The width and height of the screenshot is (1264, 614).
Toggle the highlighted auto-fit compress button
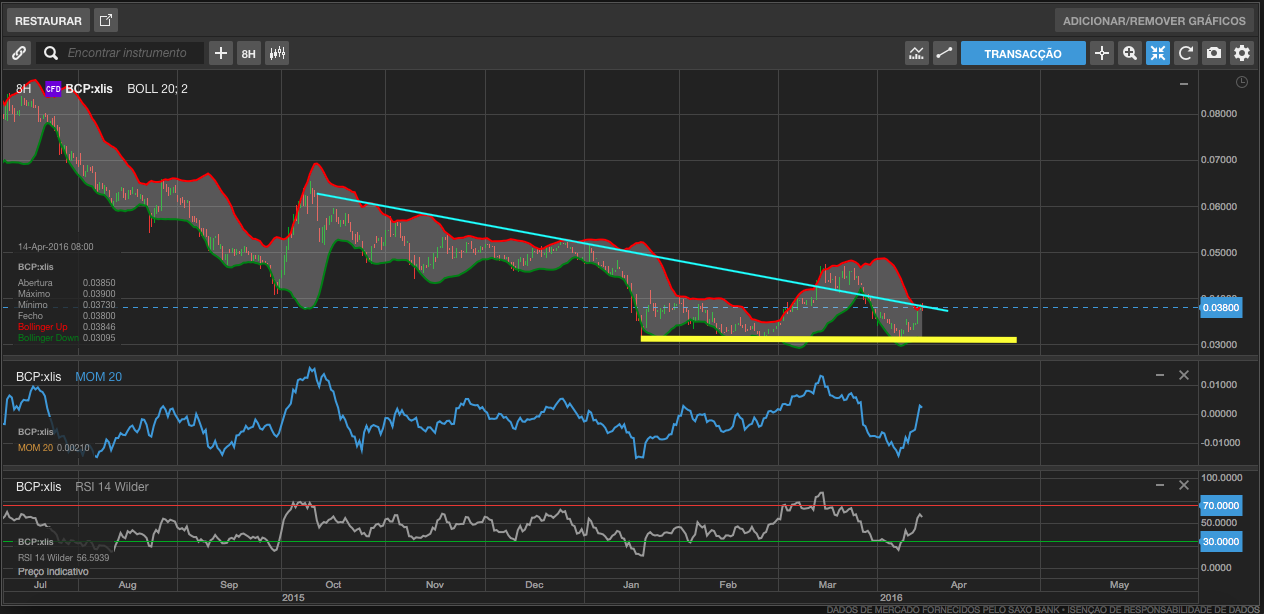point(1158,53)
